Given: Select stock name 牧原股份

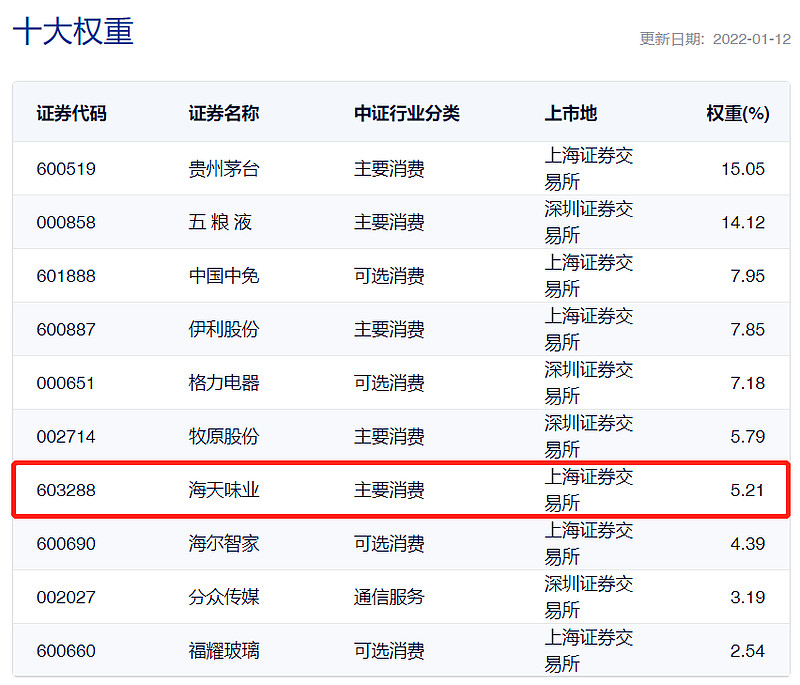Looking at the screenshot, I should click(x=224, y=437).
